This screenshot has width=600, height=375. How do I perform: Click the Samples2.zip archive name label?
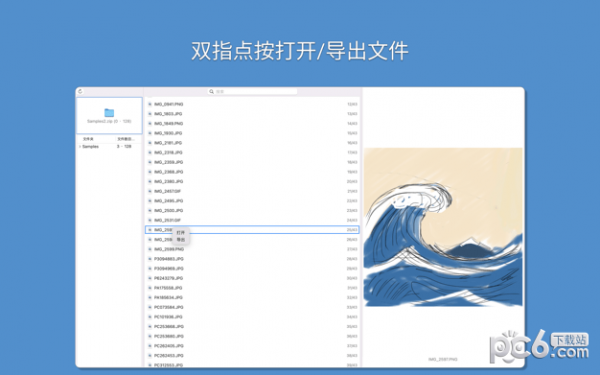coord(109,121)
